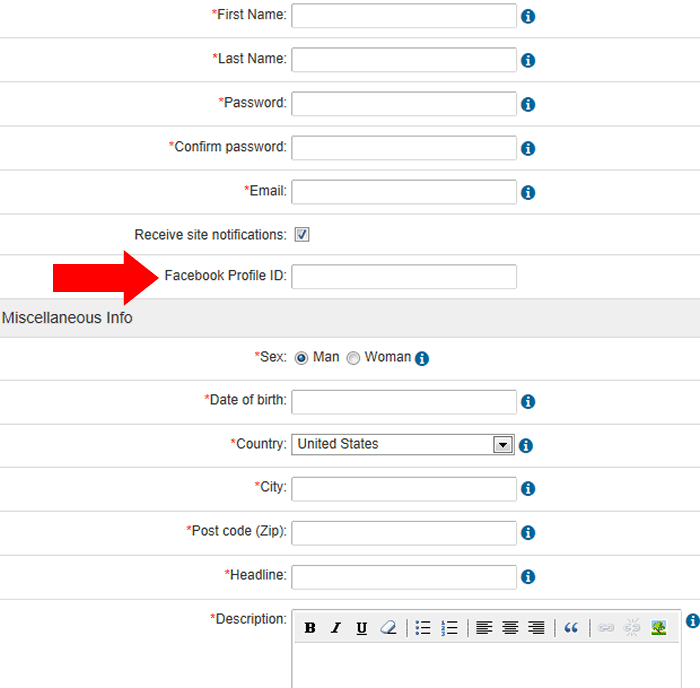Click the Confirm password field

[x=404, y=148]
